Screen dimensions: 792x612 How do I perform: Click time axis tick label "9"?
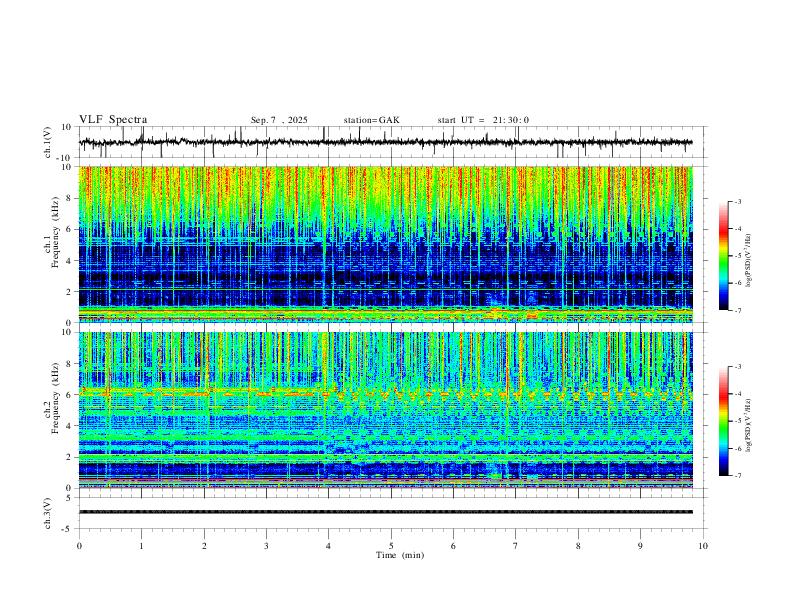pos(640,546)
